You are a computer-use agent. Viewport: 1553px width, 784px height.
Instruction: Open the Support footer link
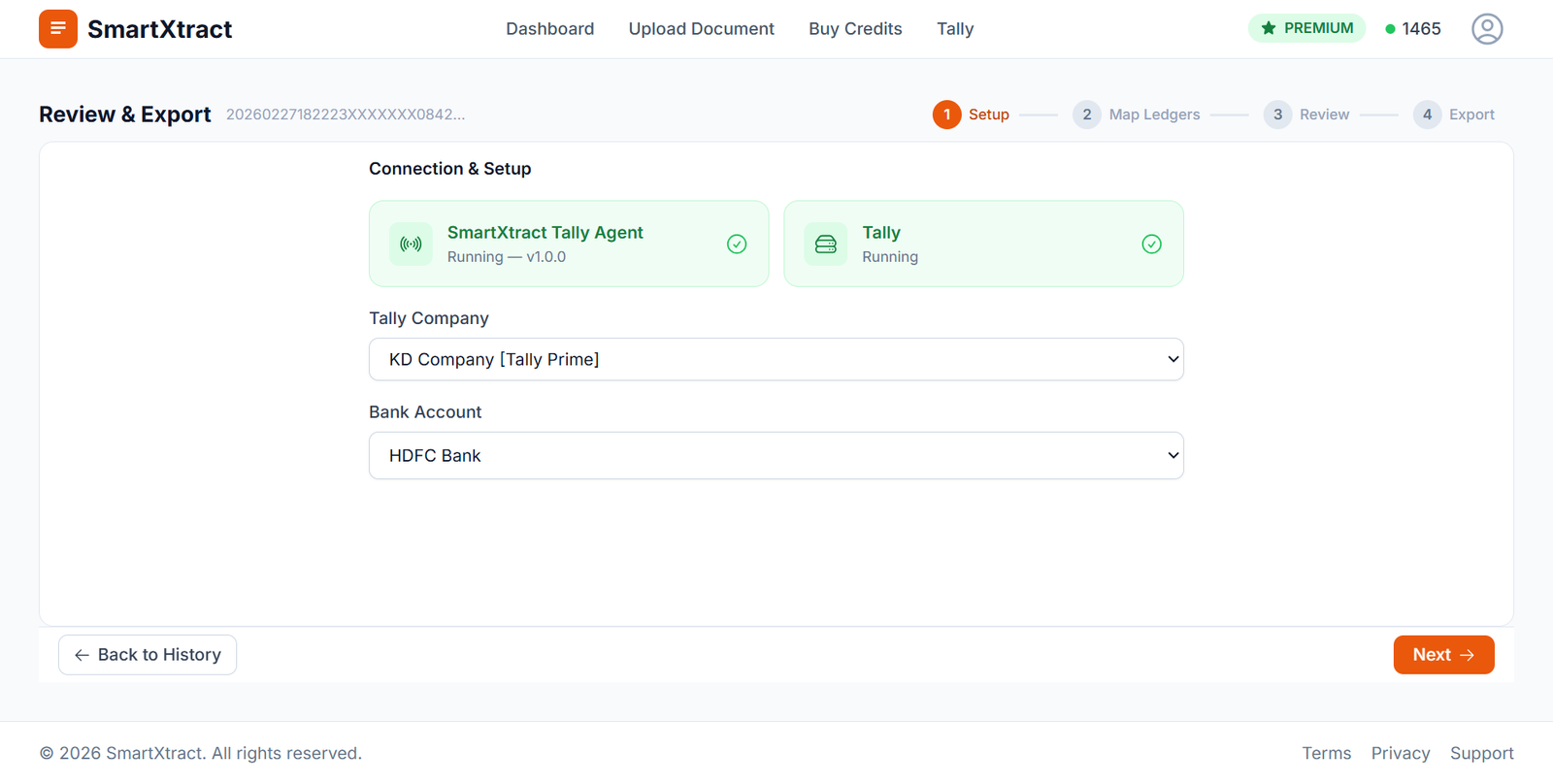[1482, 753]
